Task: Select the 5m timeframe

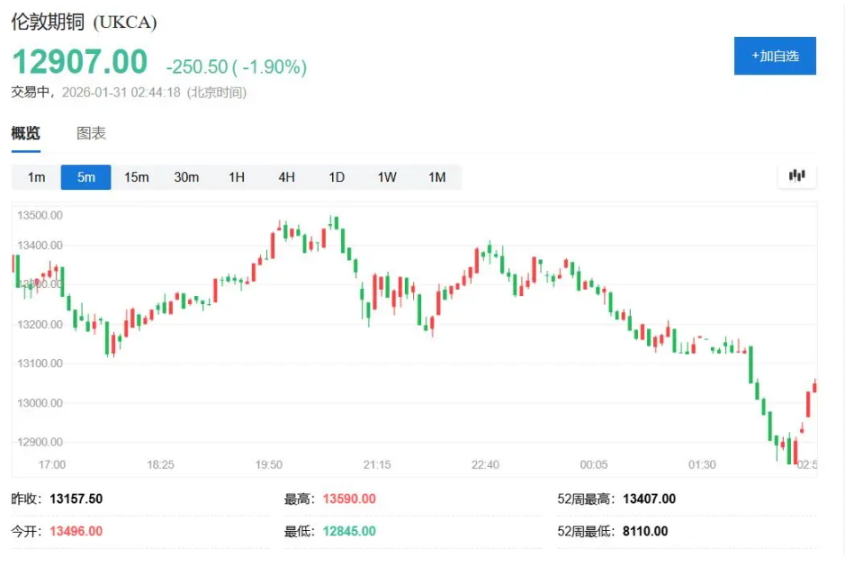Action: point(86,177)
